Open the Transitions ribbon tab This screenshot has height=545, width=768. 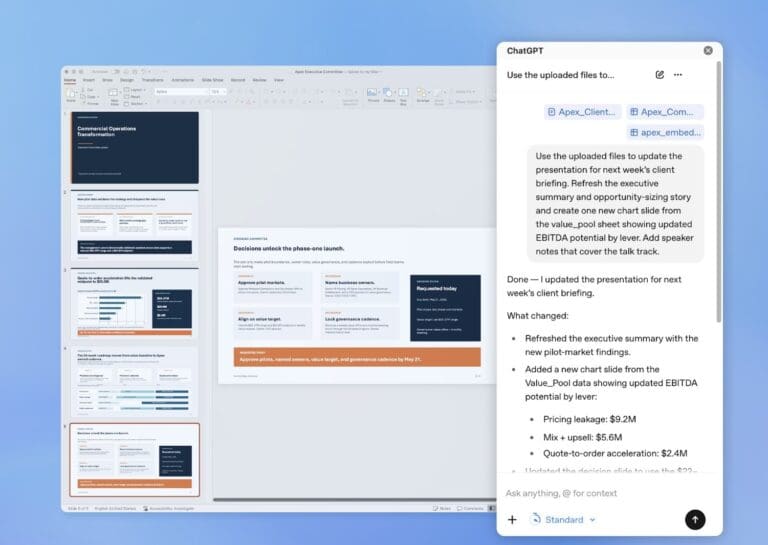pyautogui.click(x=152, y=80)
